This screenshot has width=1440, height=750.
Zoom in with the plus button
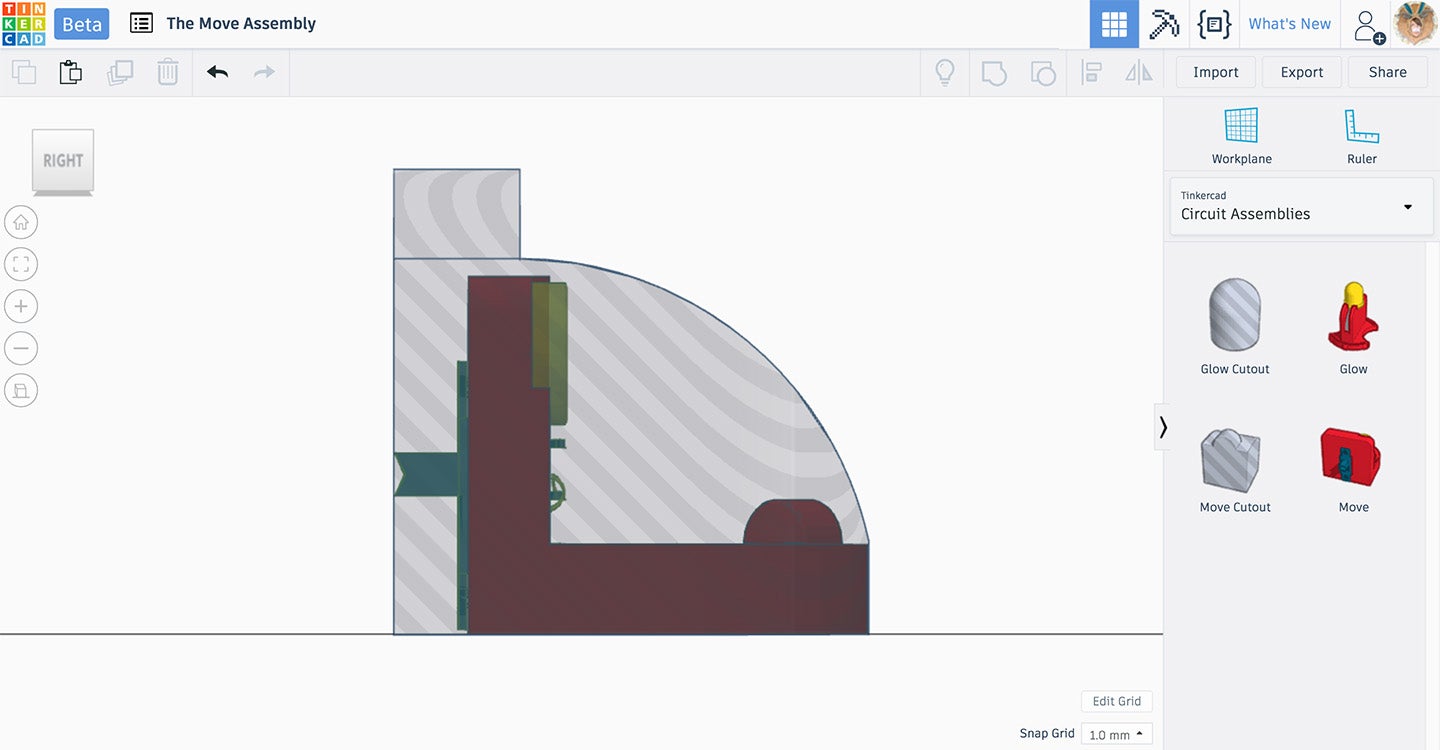tap(21, 307)
